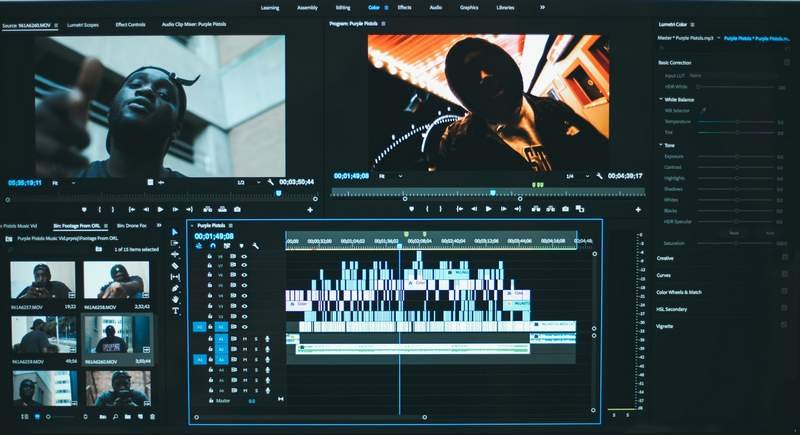This screenshot has width=800, height=435.
Task: Open Lumetri Scopes tab
Action: coord(83,24)
